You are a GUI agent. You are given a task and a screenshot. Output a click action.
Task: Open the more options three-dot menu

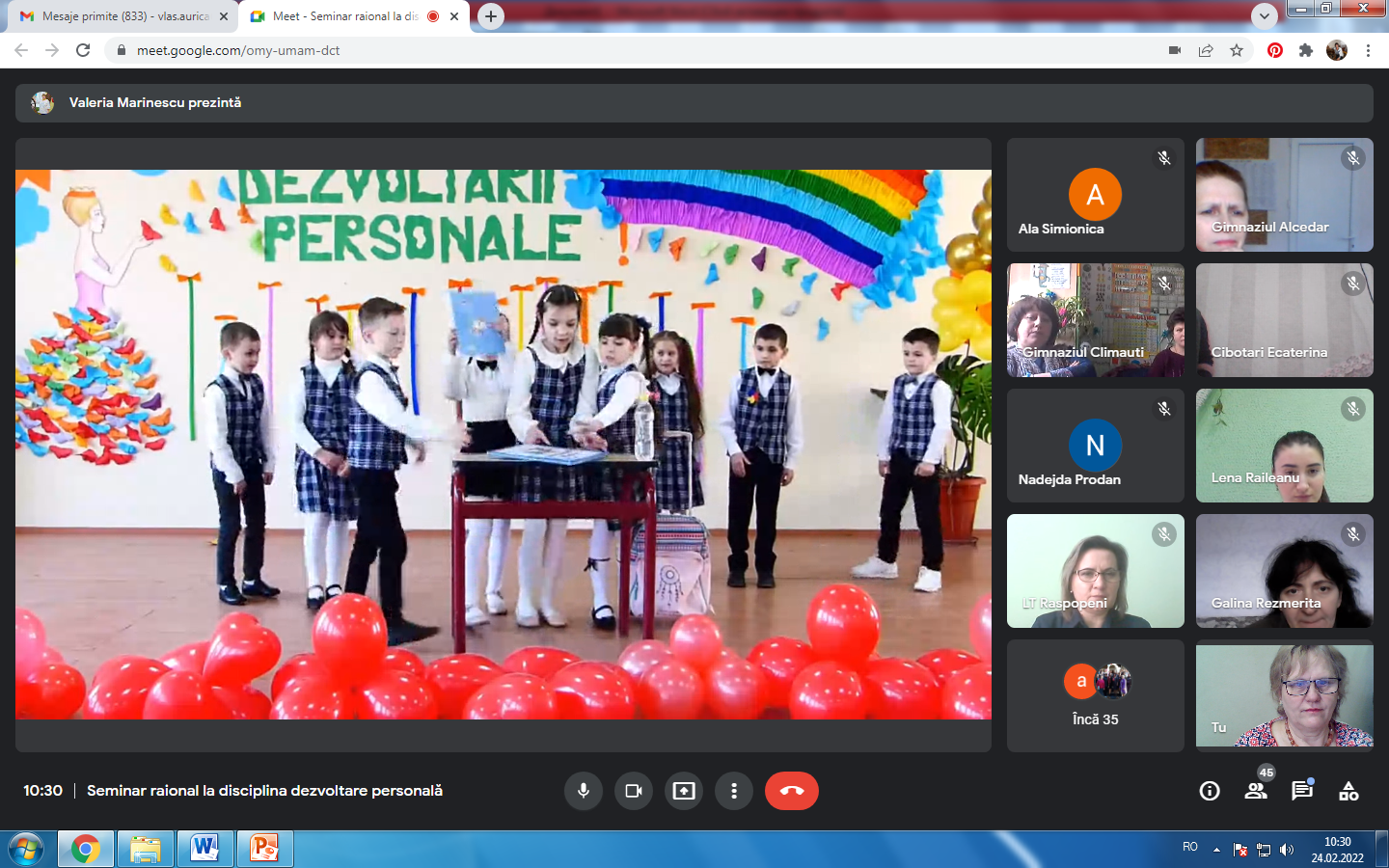734,791
